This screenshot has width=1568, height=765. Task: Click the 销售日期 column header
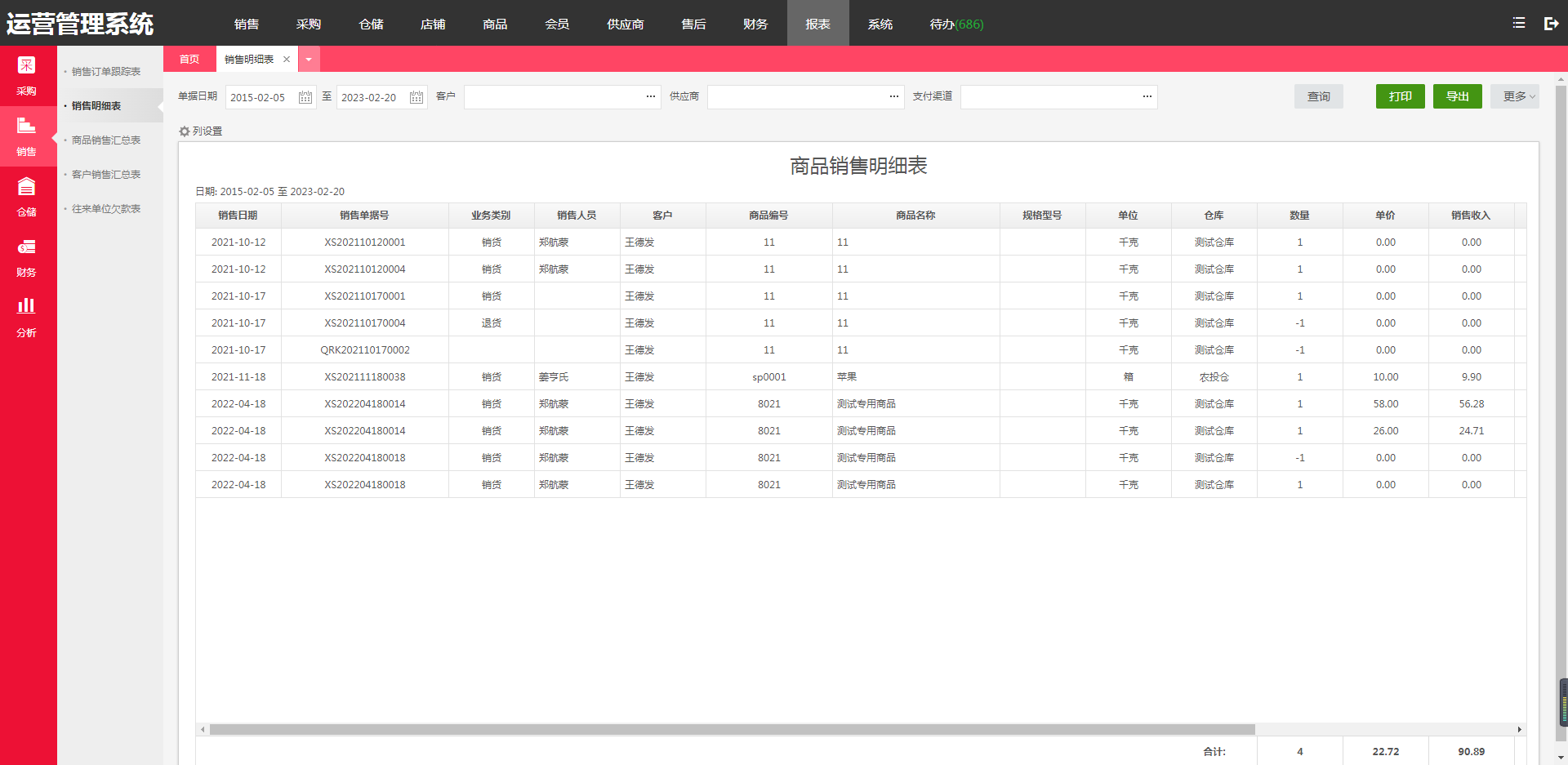(238, 216)
